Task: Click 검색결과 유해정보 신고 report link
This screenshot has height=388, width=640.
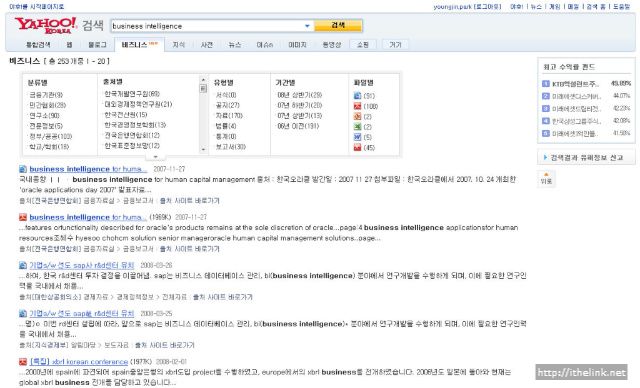Action: pyautogui.click(x=586, y=157)
